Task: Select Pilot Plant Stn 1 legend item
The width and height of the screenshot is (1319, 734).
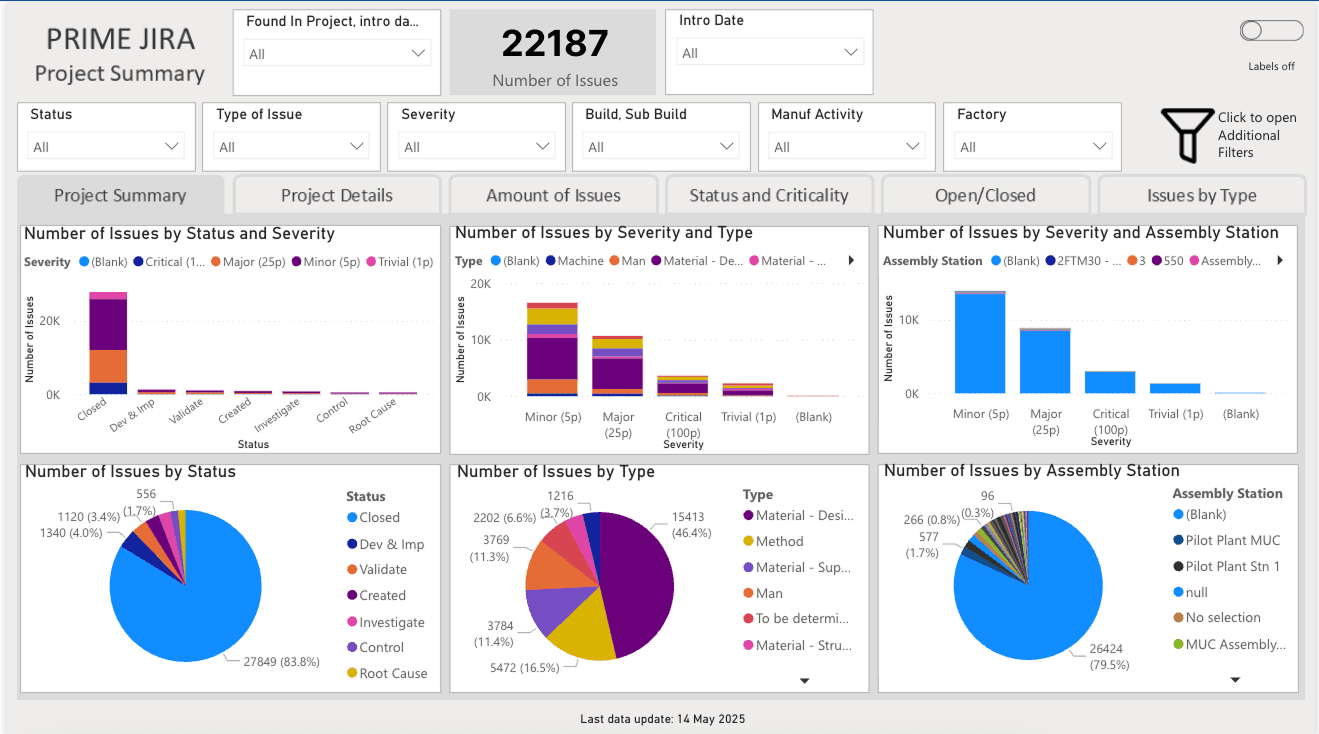Action: (x=1226, y=566)
